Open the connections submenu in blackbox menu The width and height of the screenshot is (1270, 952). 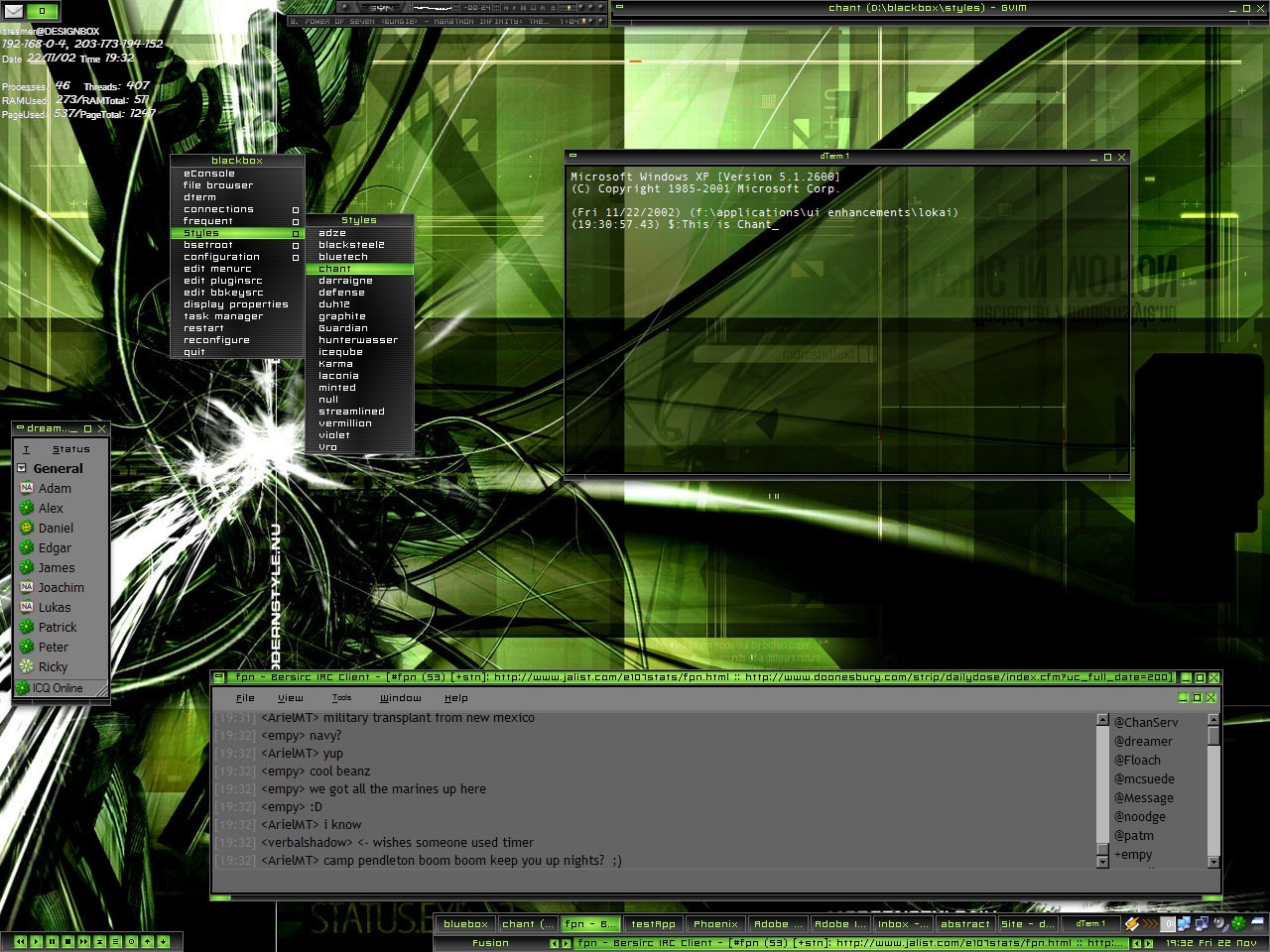coord(237,209)
